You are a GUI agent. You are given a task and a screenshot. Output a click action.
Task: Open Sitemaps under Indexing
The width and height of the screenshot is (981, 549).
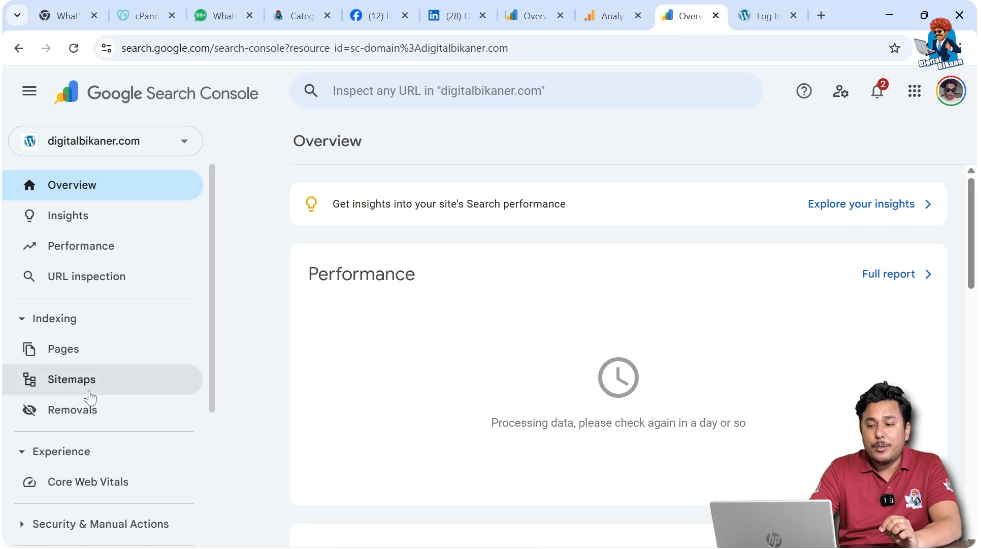click(102, 380)
